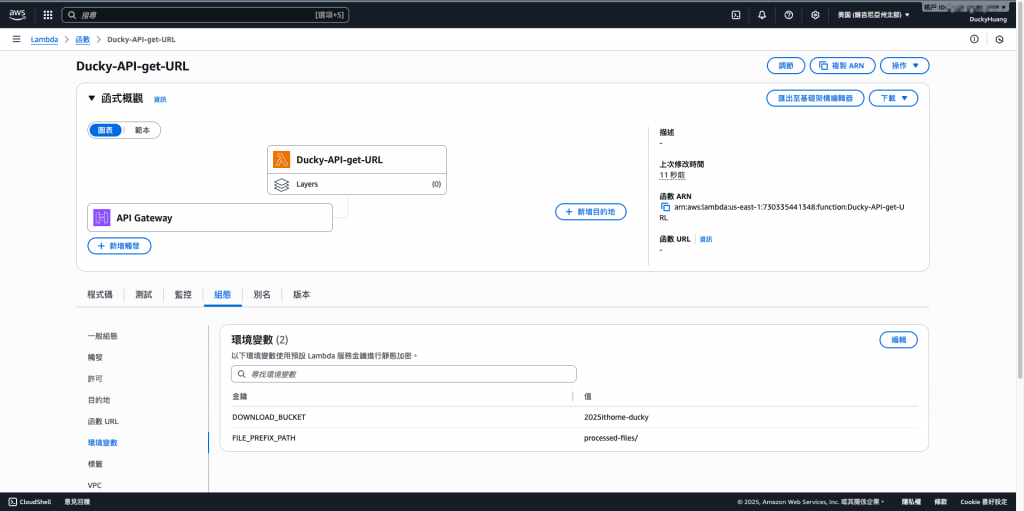The image size is (1024, 511).
Task: Click the 11 秒前 last modified time
Action: pos(672,175)
